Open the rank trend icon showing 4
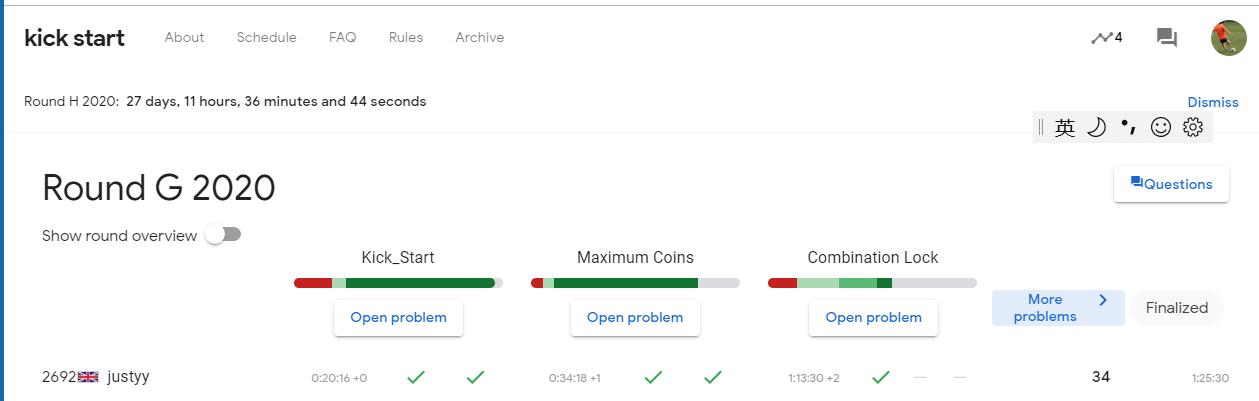This screenshot has width=1259, height=401. coord(1106,38)
